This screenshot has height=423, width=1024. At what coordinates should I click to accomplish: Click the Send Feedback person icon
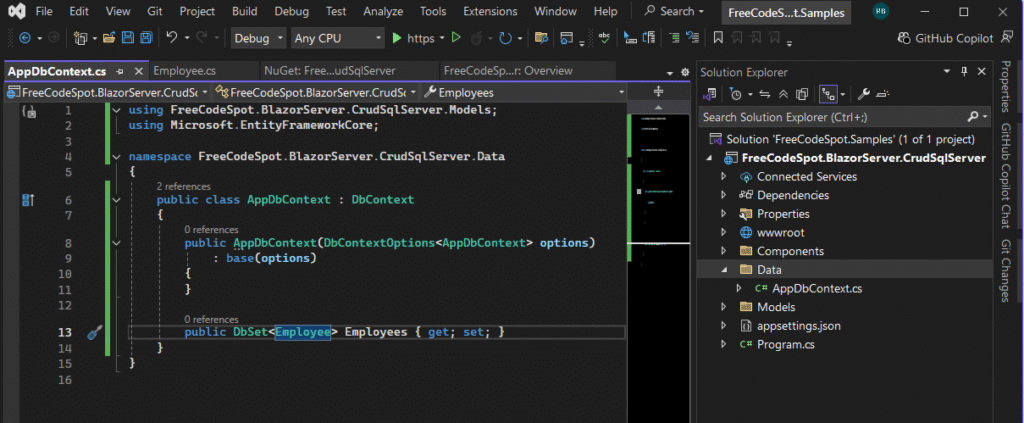1006,38
